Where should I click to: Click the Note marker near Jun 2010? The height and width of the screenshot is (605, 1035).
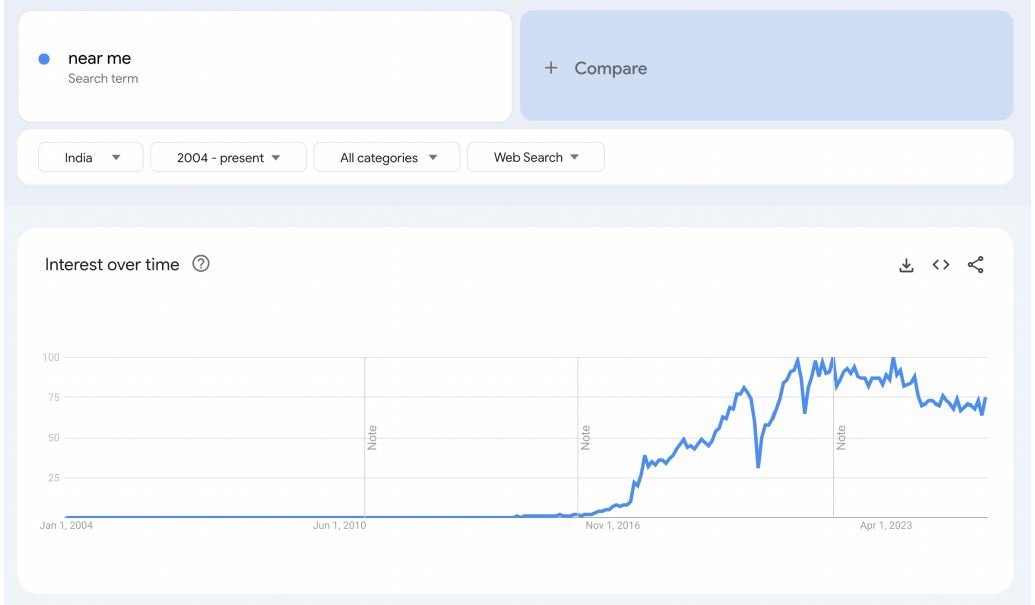370,437
